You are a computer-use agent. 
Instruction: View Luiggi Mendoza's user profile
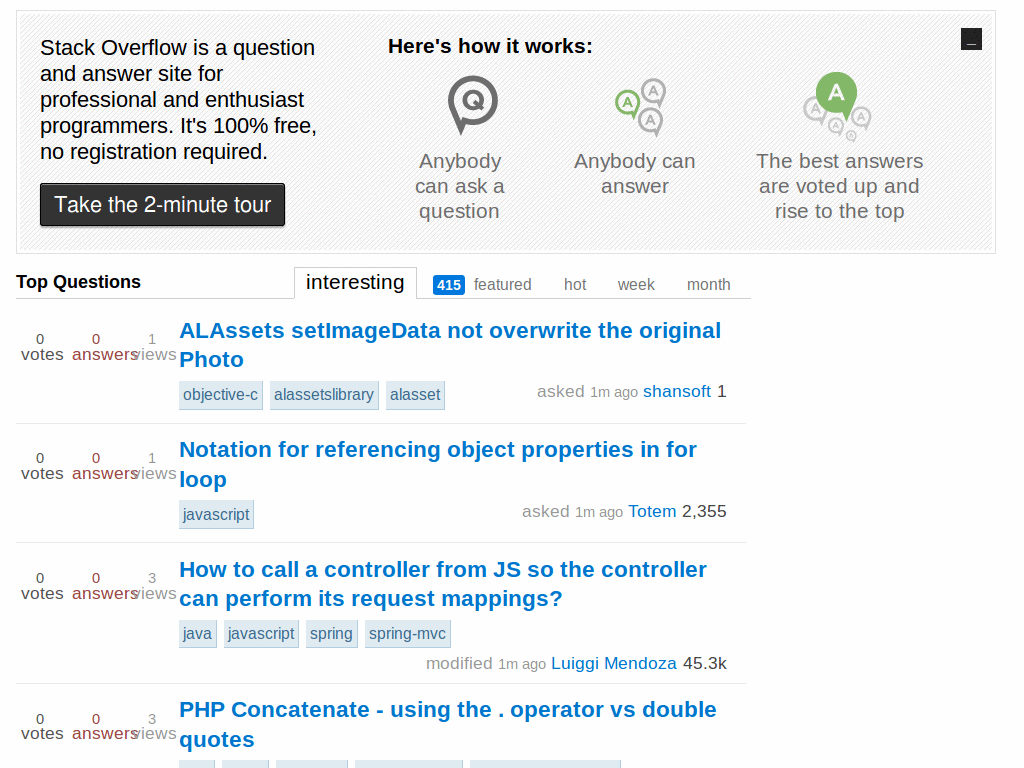tap(614, 663)
